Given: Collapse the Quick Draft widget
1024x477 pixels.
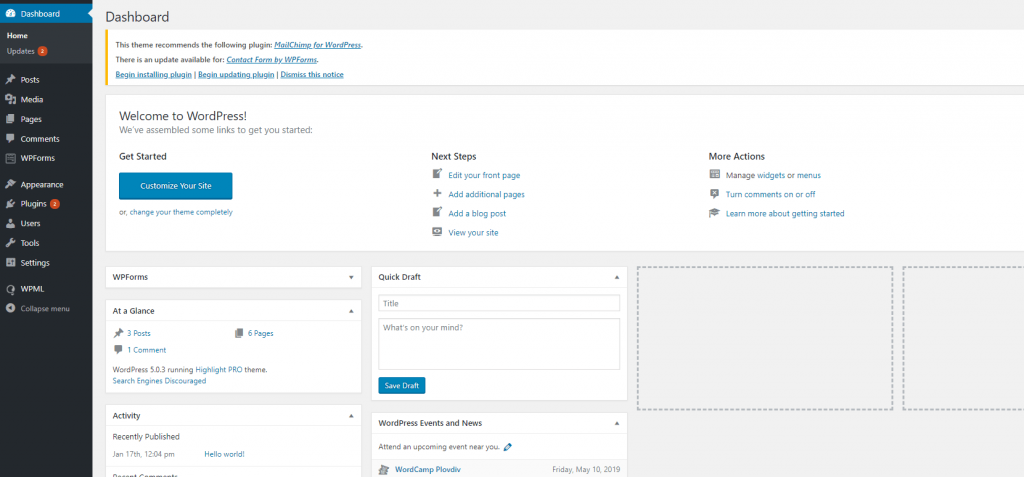Looking at the screenshot, I should click(x=616, y=277).
